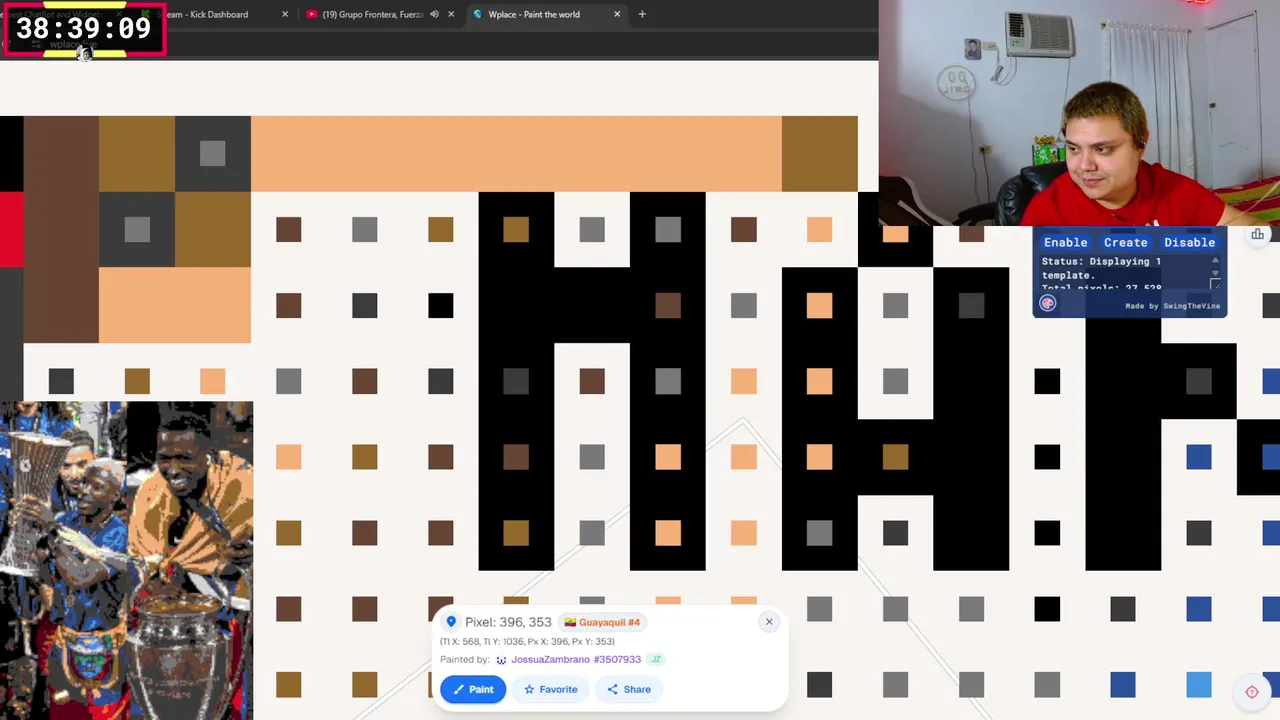Open the Guayaquil #4 region tag
This screenshot has height=720, width=1280.
[x=602, y=622]
